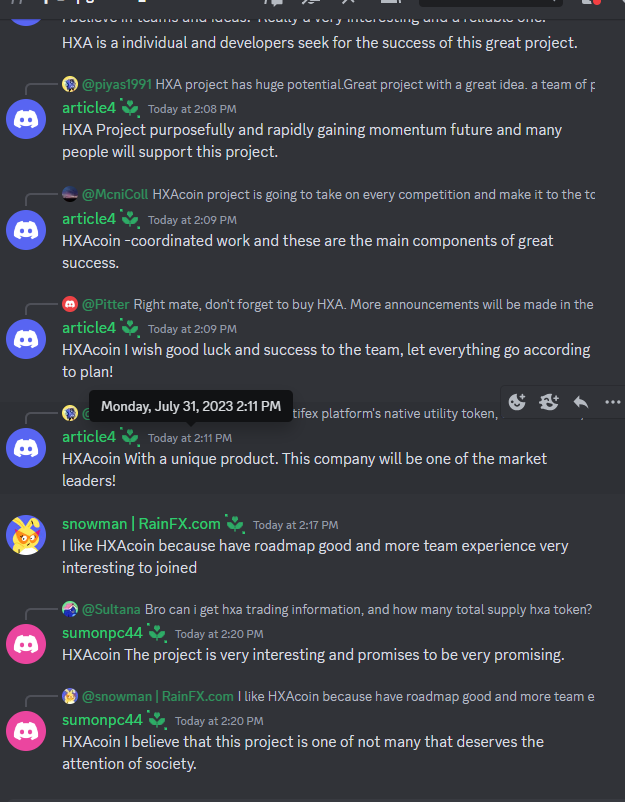Click the new member leaf badge beside snowman
The width and height of the screenshot is (625, 802).
235,524
